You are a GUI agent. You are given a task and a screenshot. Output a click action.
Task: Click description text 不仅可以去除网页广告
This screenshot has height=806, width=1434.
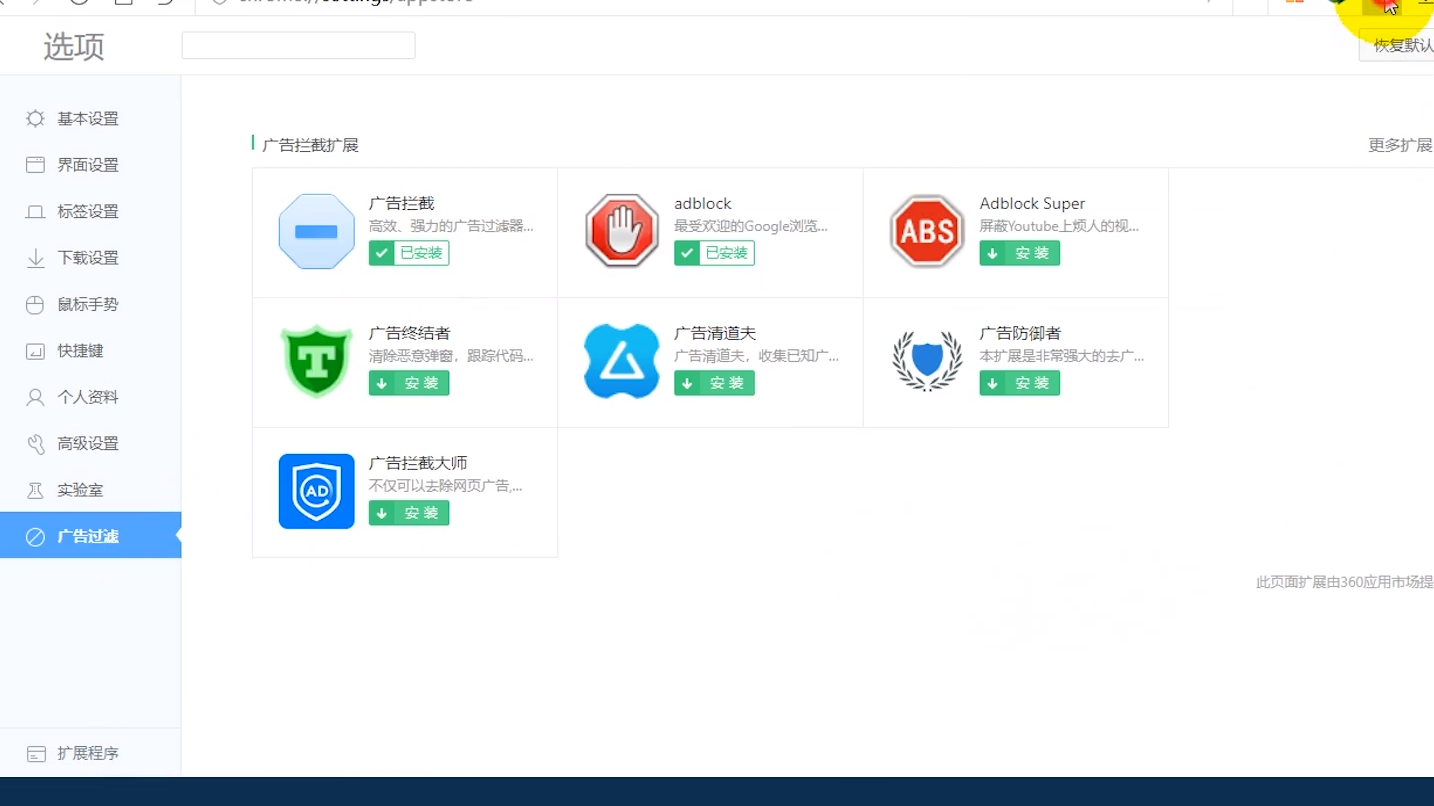pyautogui.click(x=445, y=486)
